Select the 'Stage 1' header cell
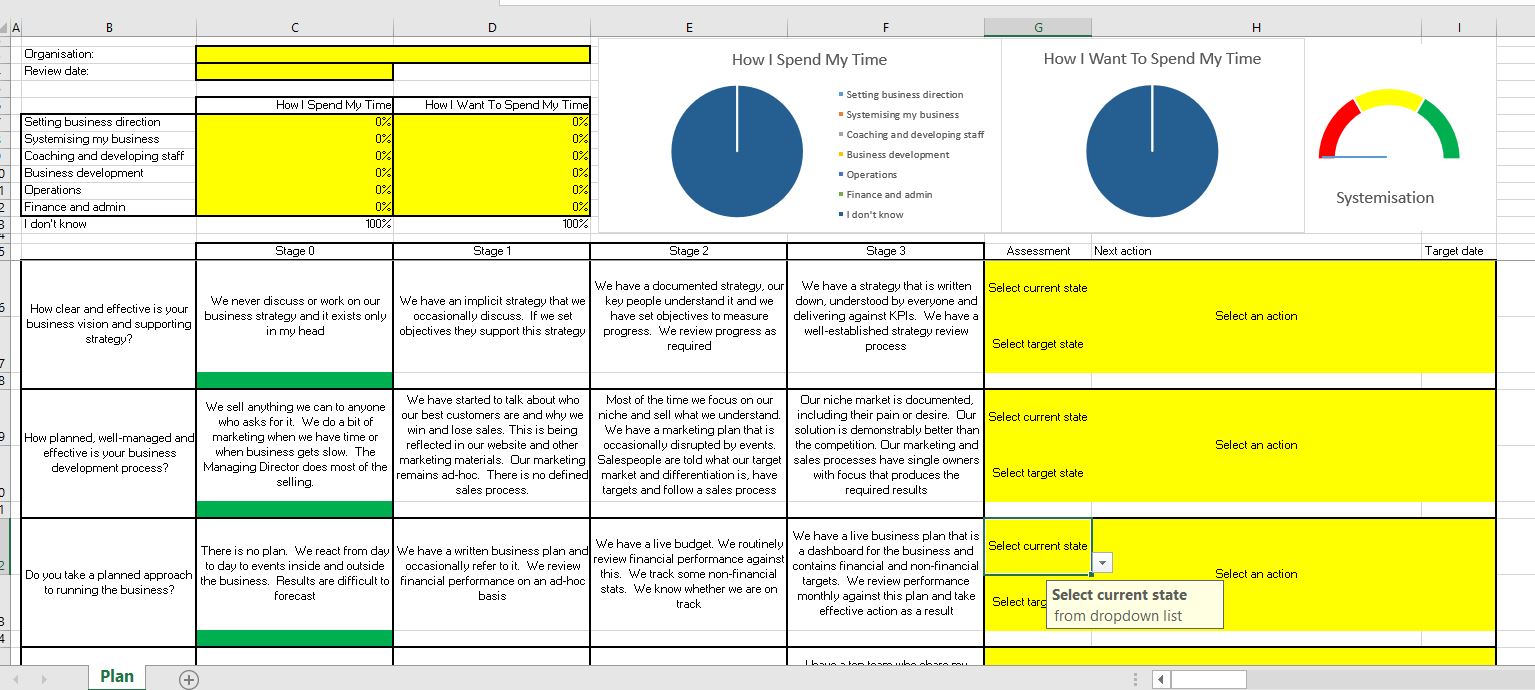 pos(492,251)
